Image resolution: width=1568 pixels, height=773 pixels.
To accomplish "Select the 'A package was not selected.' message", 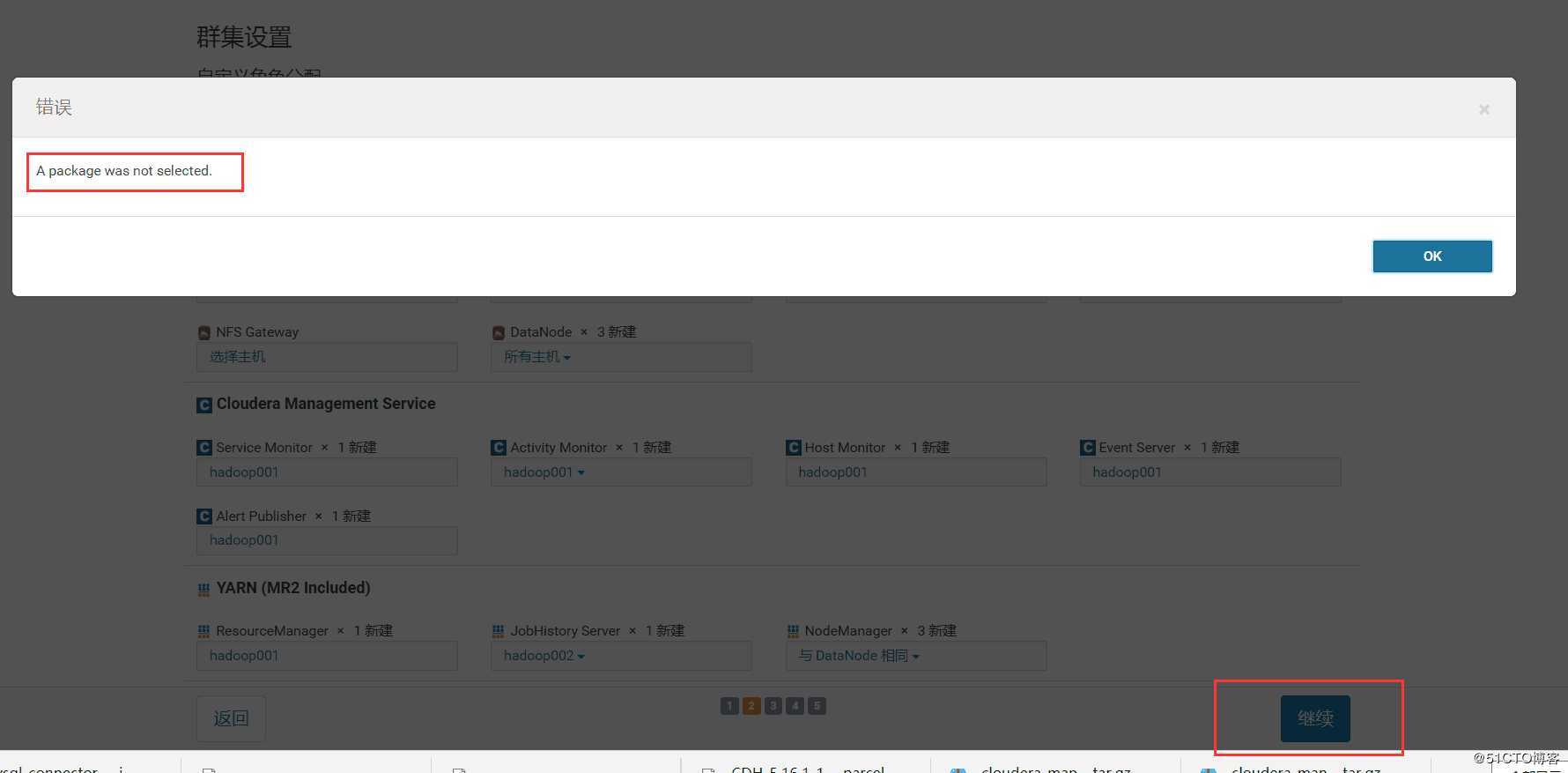I will tap(124, 171).
